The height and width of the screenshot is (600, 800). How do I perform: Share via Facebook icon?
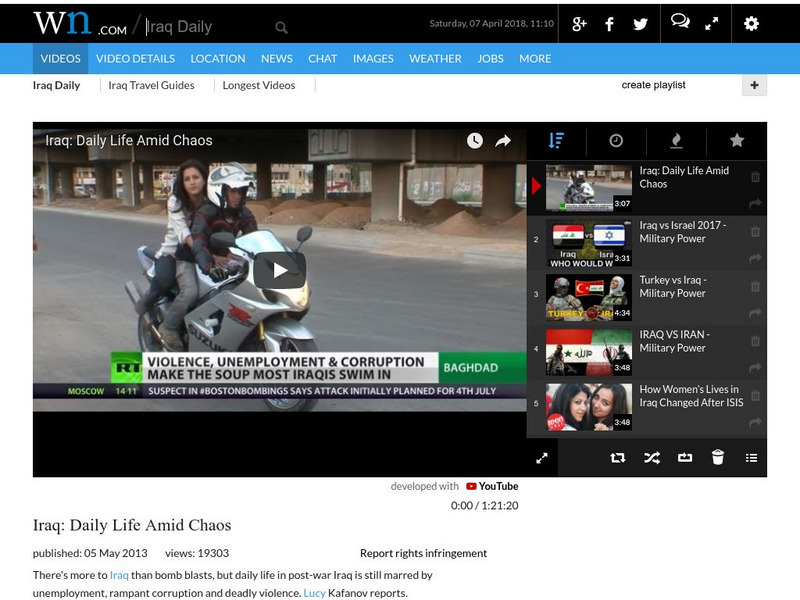click(609, 23)
